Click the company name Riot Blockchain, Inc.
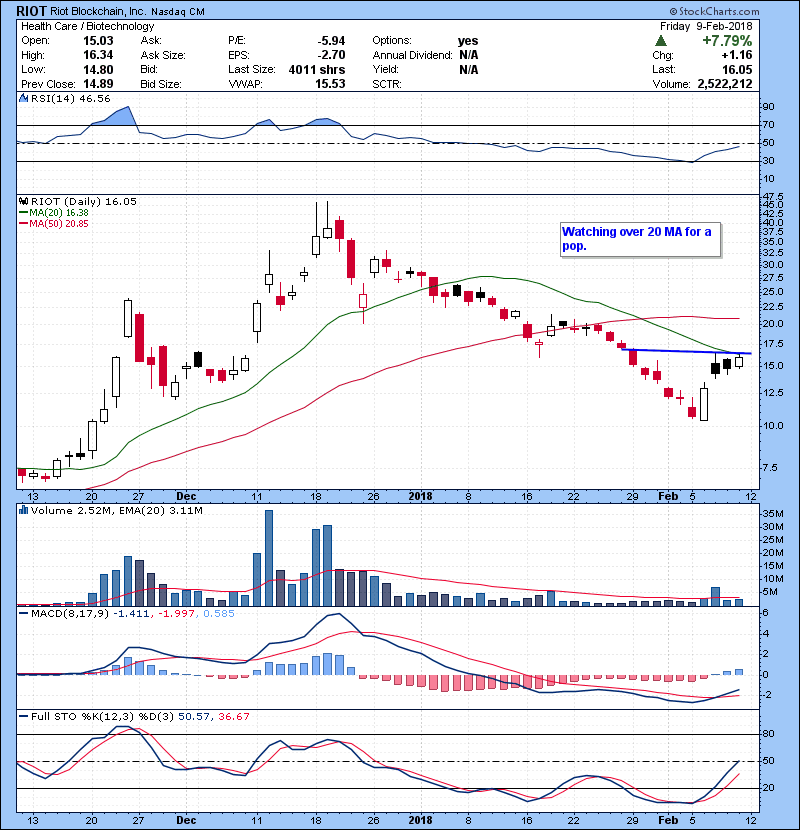The width and height of the screenshot is (800, 830). [x=98, y=12]
